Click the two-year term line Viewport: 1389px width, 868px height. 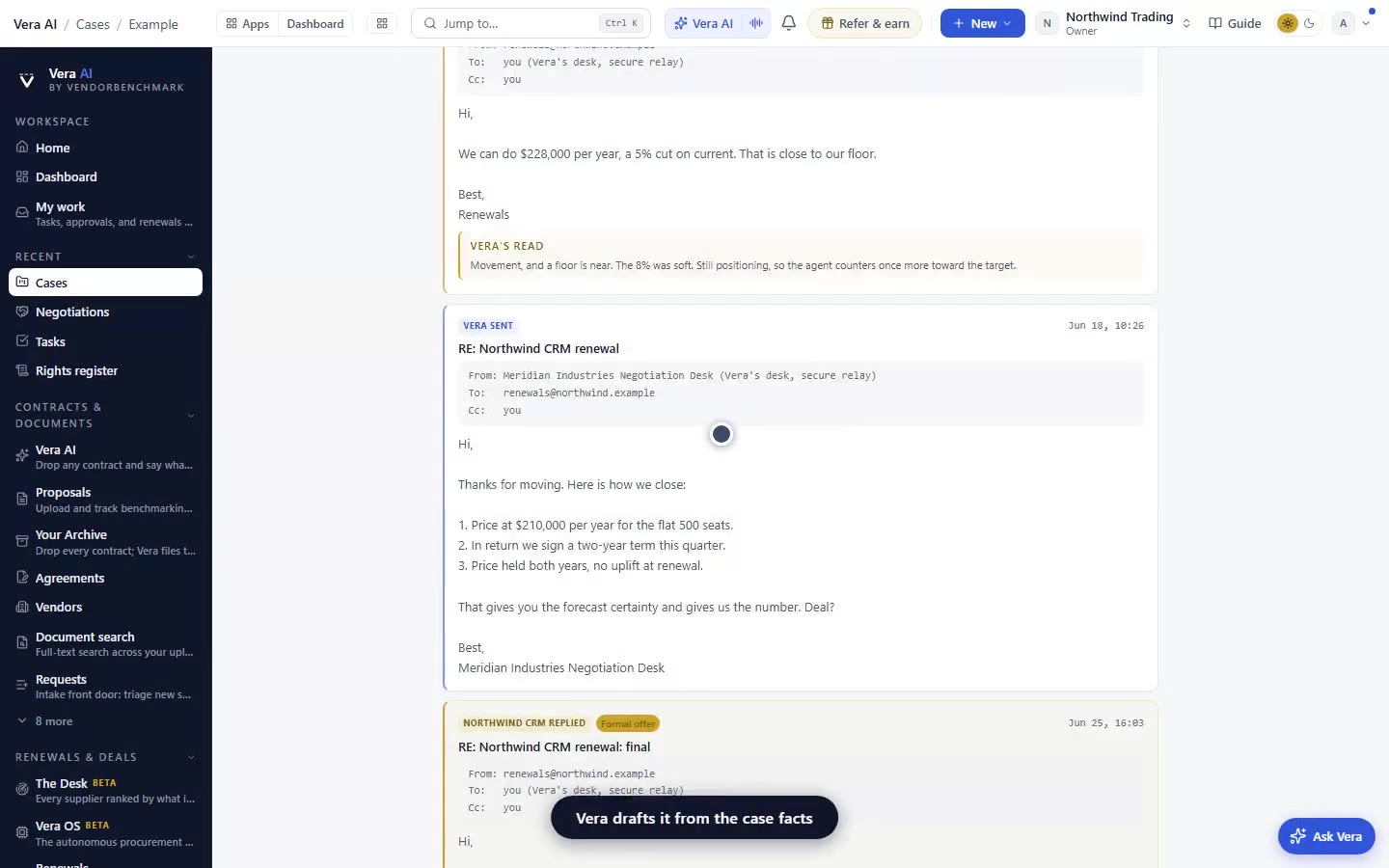pos(591,546)
